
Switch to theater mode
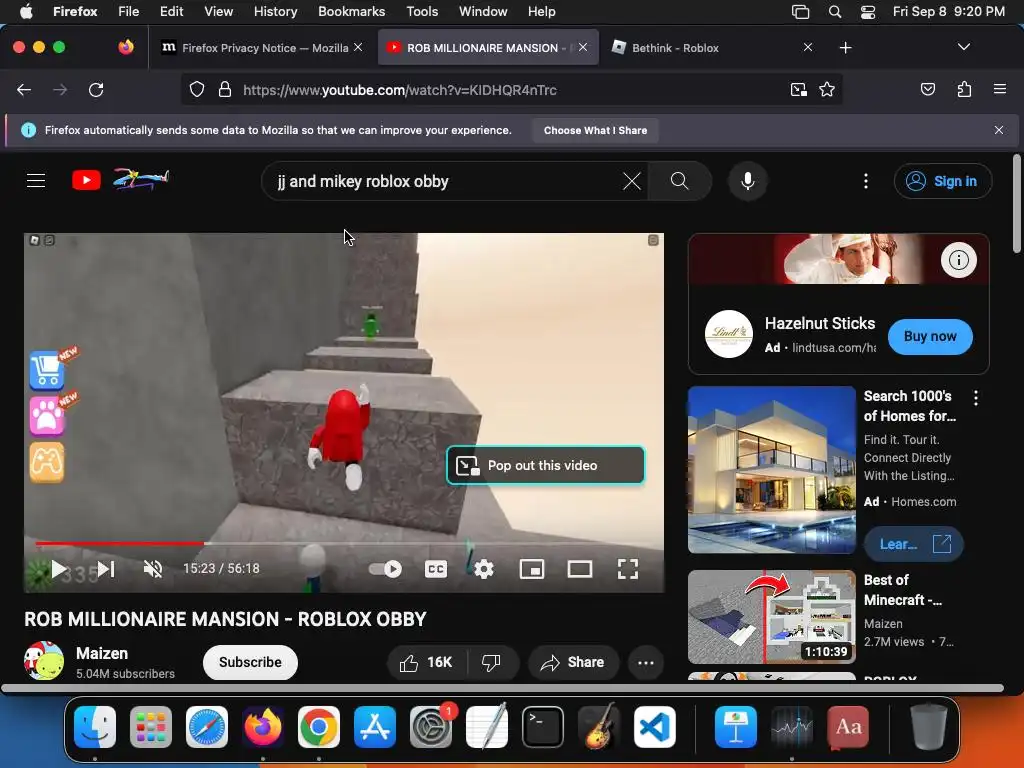579,569
